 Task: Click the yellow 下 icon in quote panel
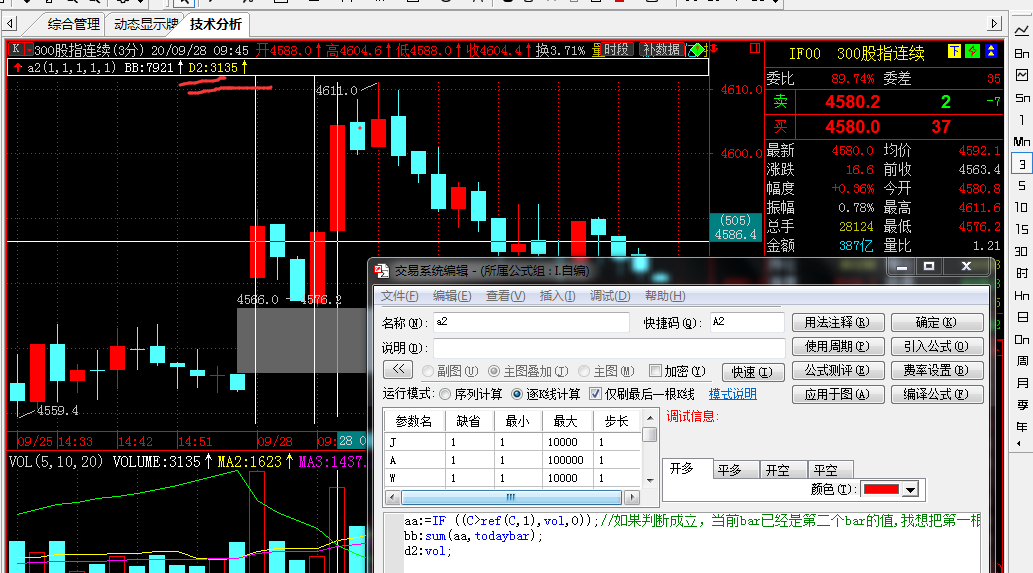954,51
